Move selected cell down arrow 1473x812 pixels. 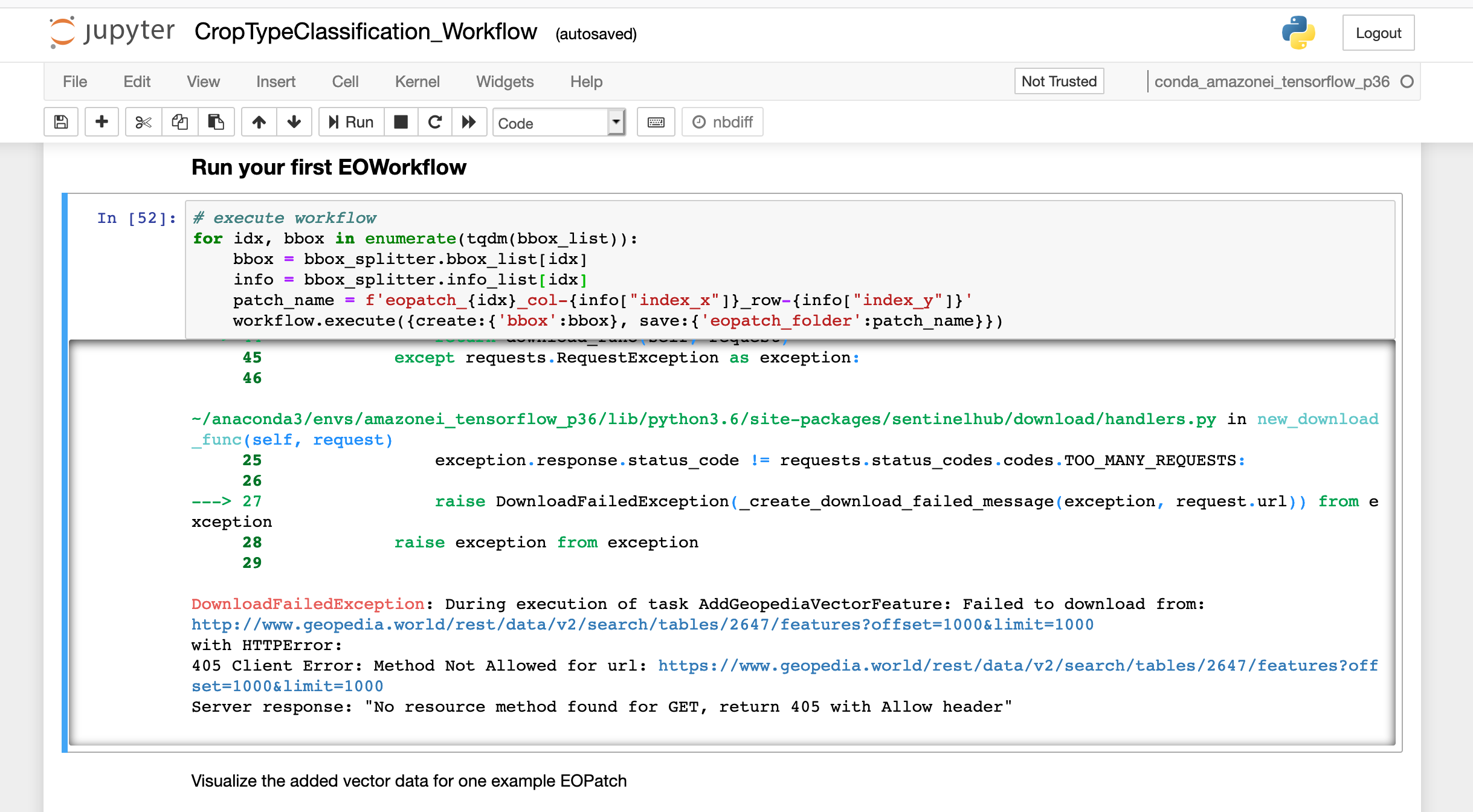pos(294,122)
